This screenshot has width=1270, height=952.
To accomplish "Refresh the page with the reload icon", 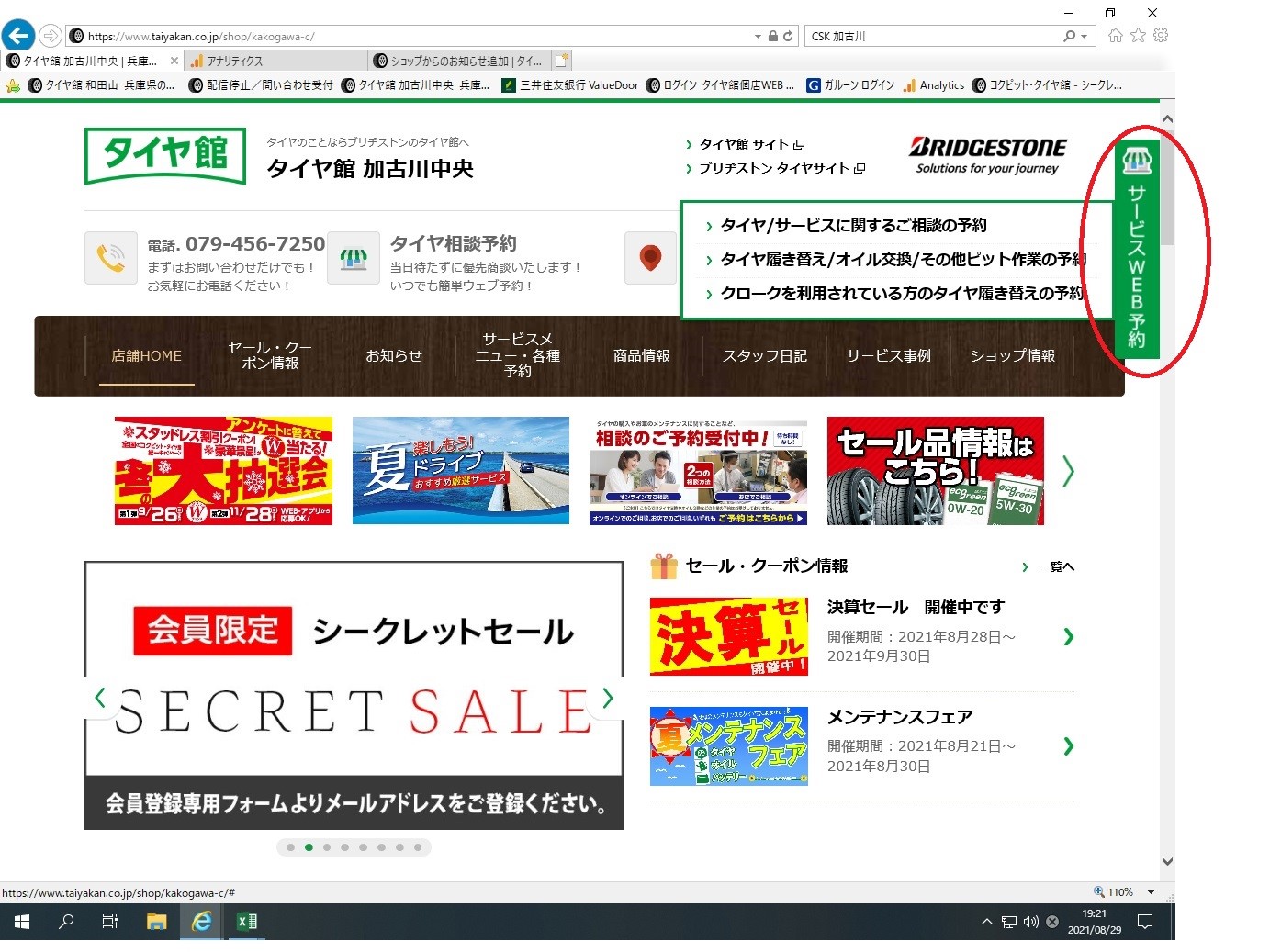I will pos(788,37).
